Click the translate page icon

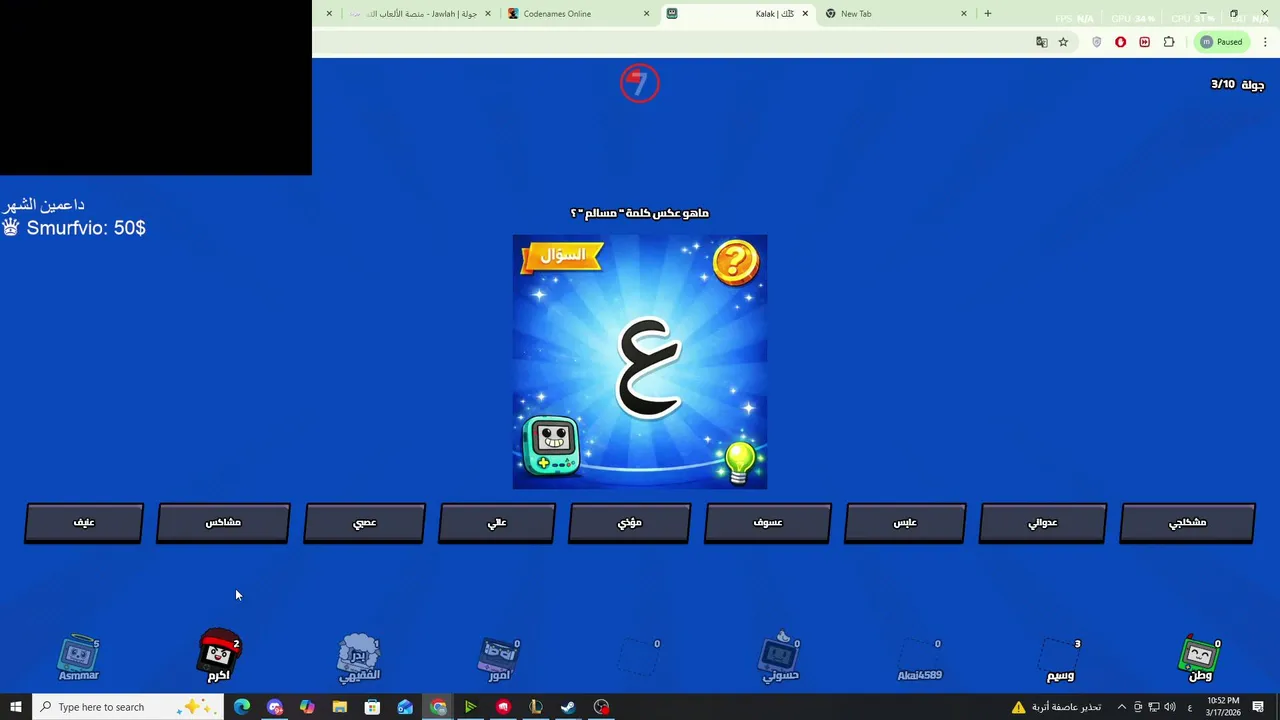click(1042, 42)
